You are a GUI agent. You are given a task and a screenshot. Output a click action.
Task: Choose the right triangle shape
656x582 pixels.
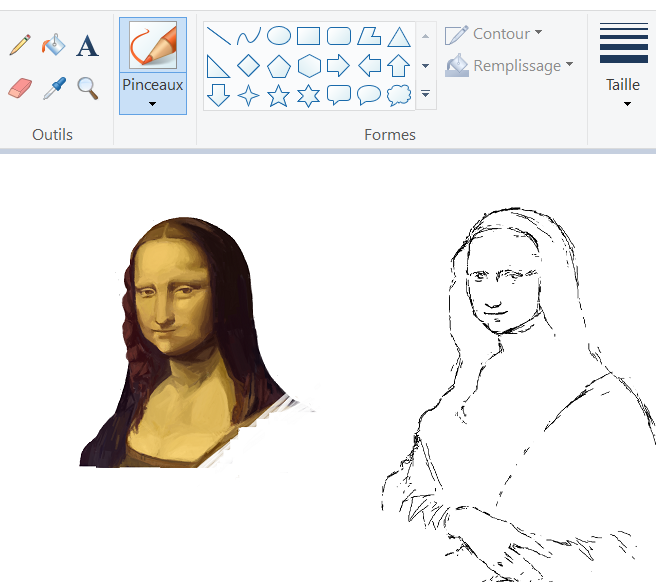218,66
